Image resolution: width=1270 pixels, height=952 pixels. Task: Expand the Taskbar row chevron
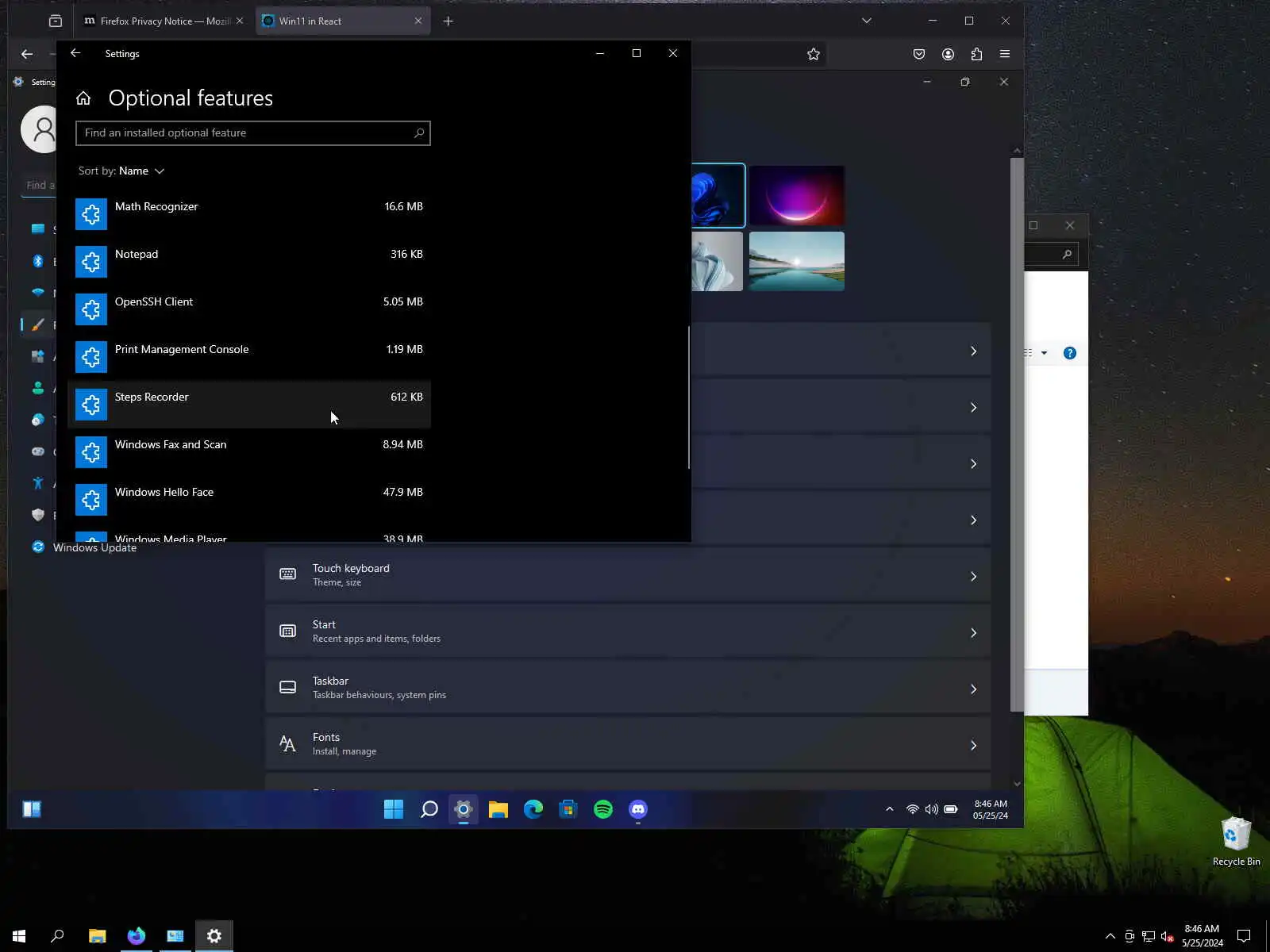click(x=973, y=689)
